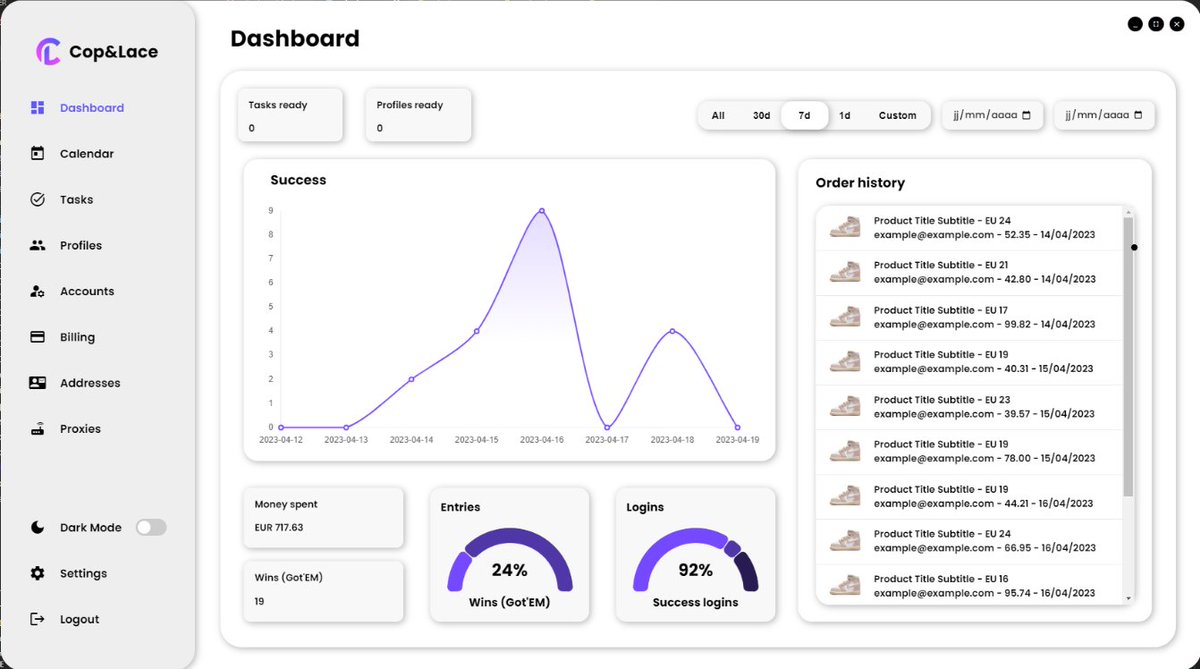The image size is (1200, 669).
Task: Select the 7d time range filter
Action: (x=804, y=115)
